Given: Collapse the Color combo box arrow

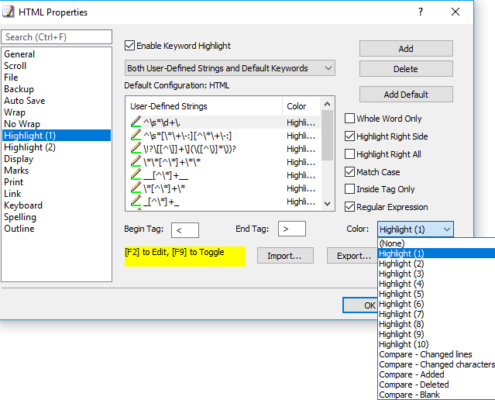Looking at the screenshot, I should 447,229.
